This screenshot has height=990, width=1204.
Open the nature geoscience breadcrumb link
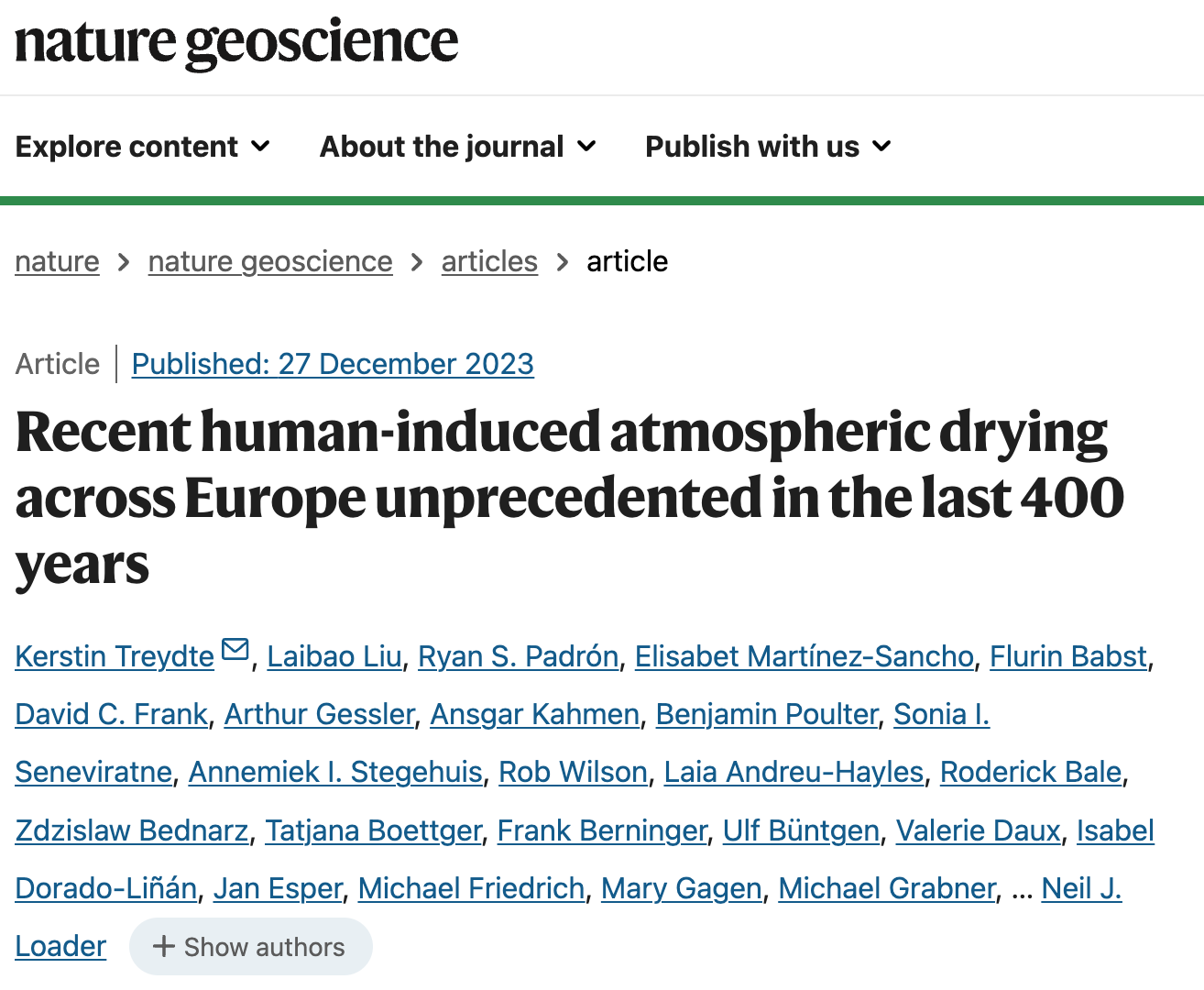point(270,261)
